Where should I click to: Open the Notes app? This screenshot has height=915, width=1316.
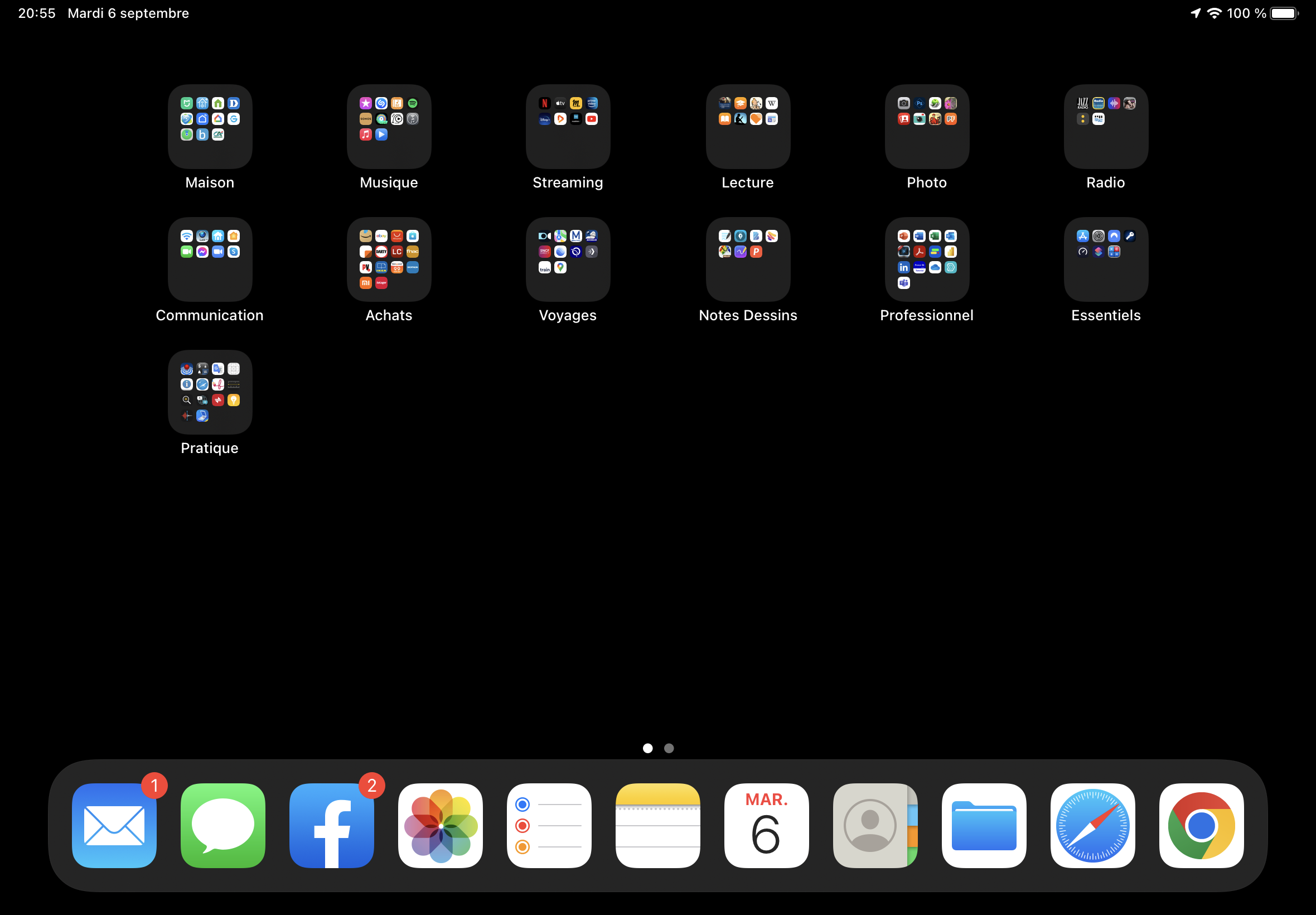(657, 825)
